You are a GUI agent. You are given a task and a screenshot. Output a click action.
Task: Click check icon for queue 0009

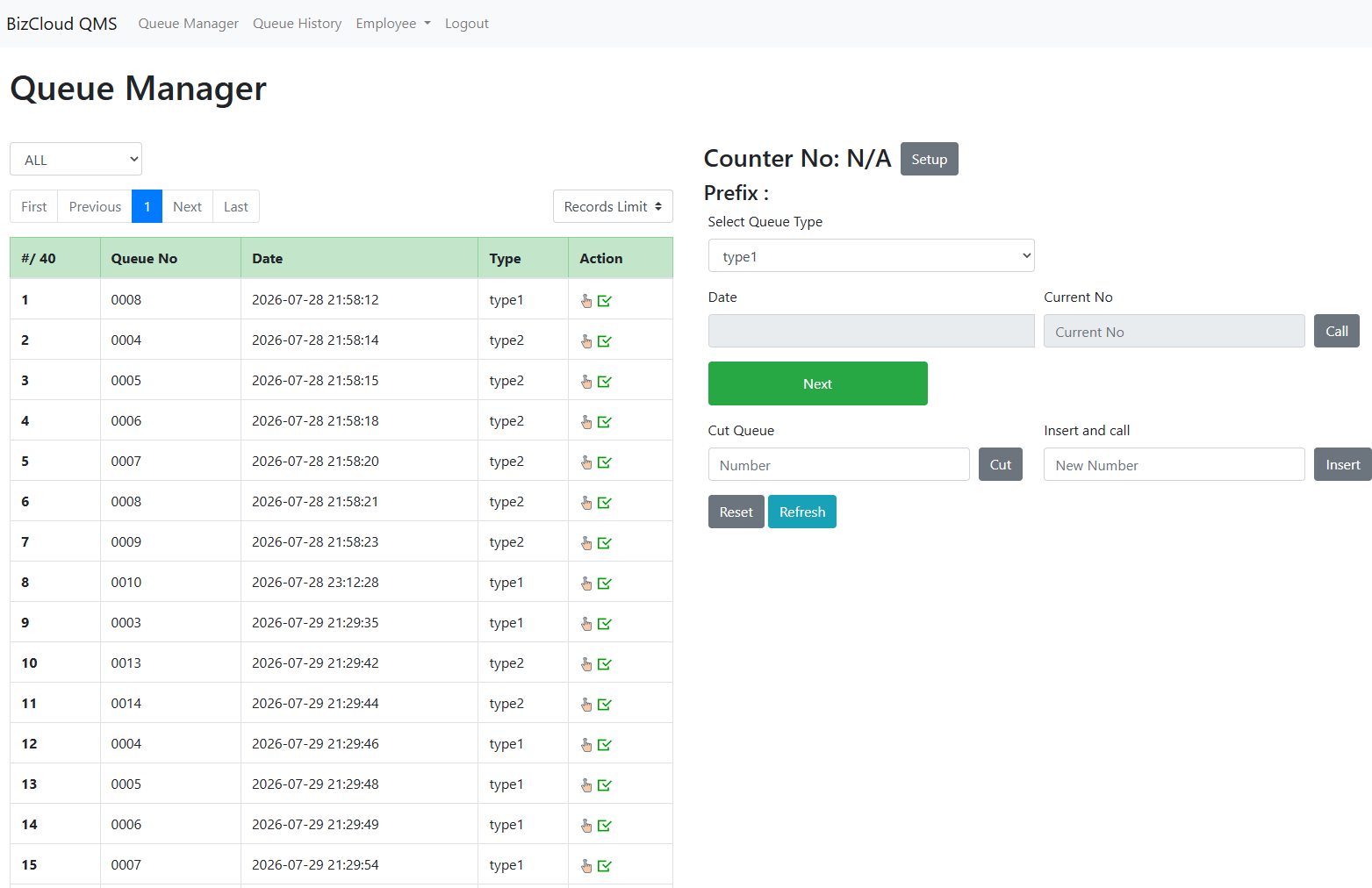tap(605, 543)
